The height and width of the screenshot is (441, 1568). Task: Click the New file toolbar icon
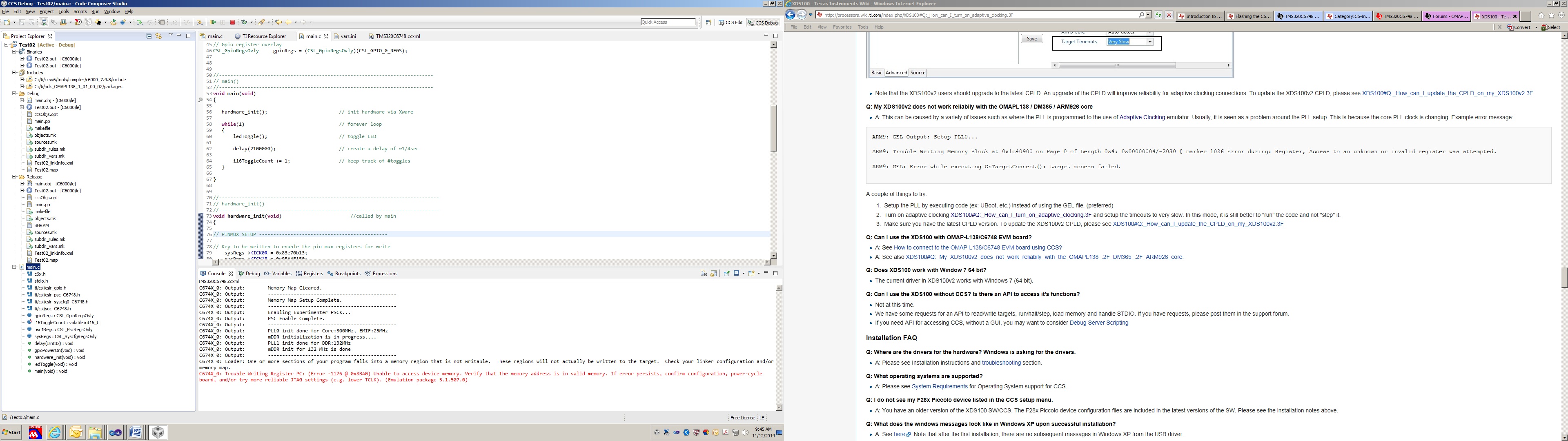[x=7, y=22]
